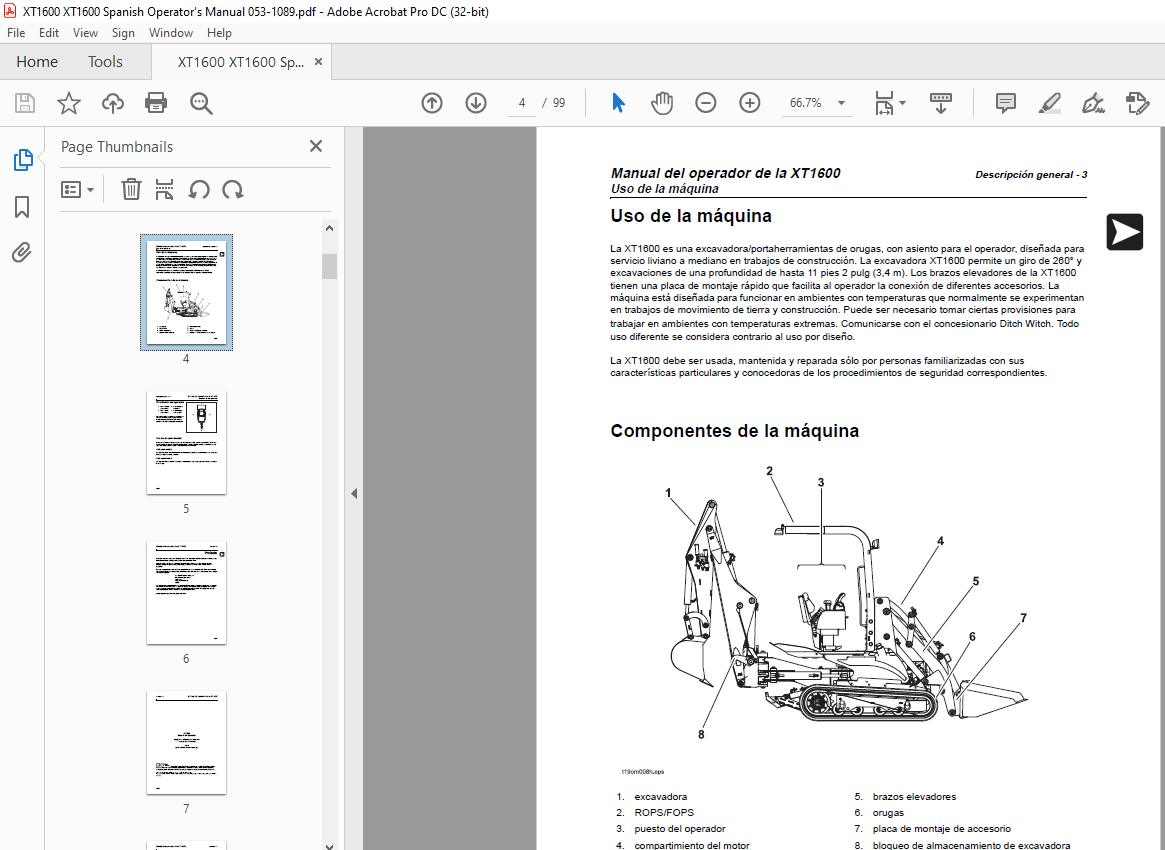The image size is (1165, 850).
Task: Print the document with printer icon
Action: click(156, 103)
